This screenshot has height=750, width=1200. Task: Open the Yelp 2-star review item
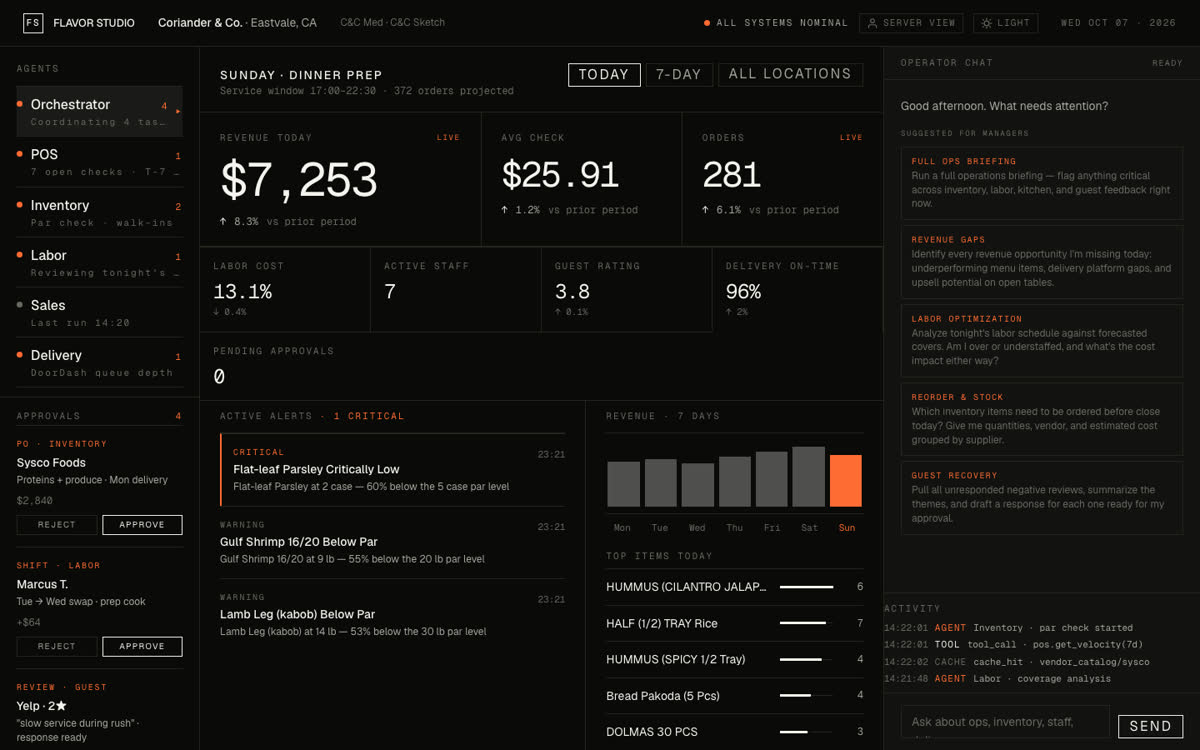pos(99,712)
